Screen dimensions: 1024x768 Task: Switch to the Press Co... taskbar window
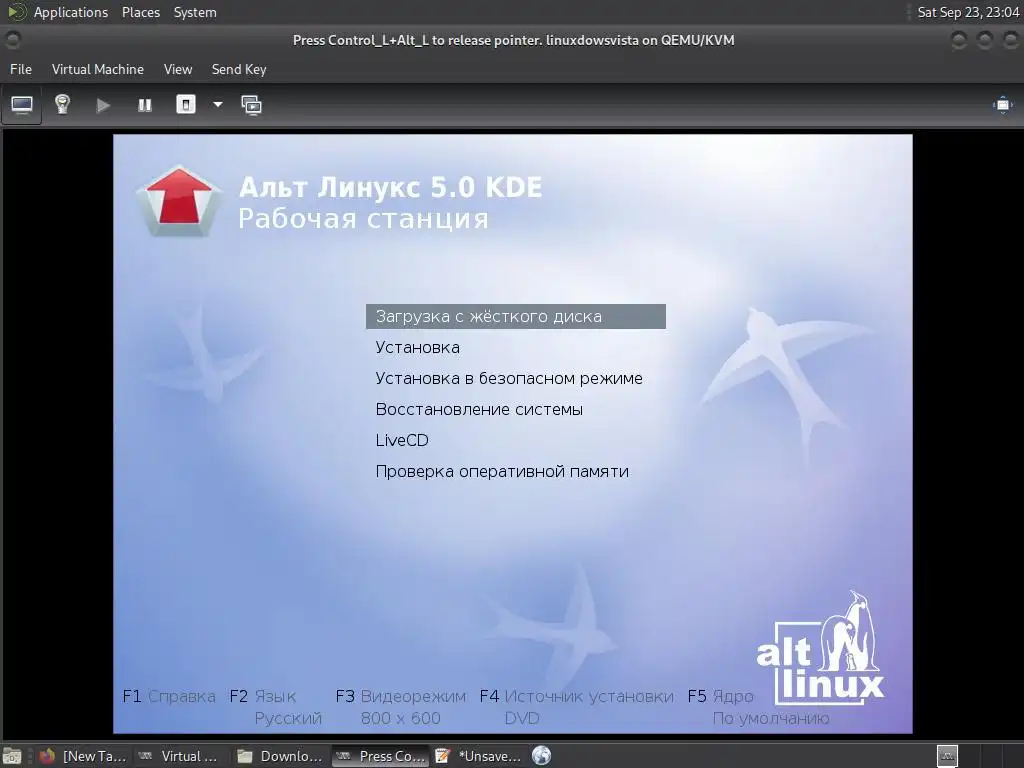pyautogui.click(x=380, y=756)
